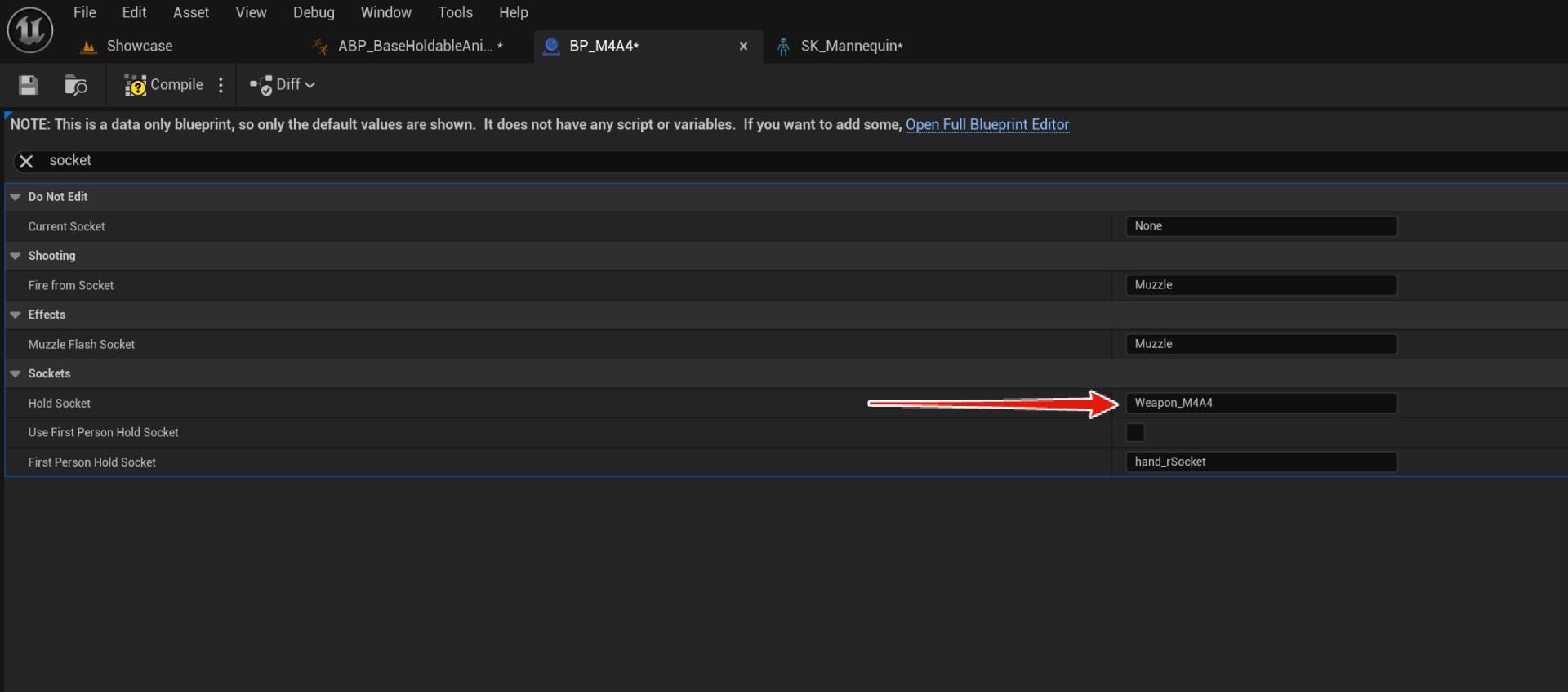Collapse the Sockets category
Viewport: 1568px width, 692px height.
click(15, 373)
